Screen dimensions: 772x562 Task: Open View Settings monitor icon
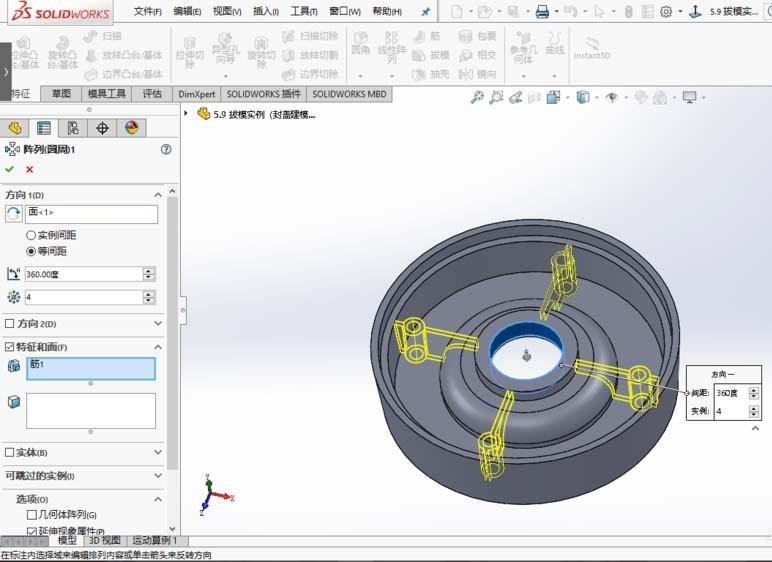[x=689, y=98]
